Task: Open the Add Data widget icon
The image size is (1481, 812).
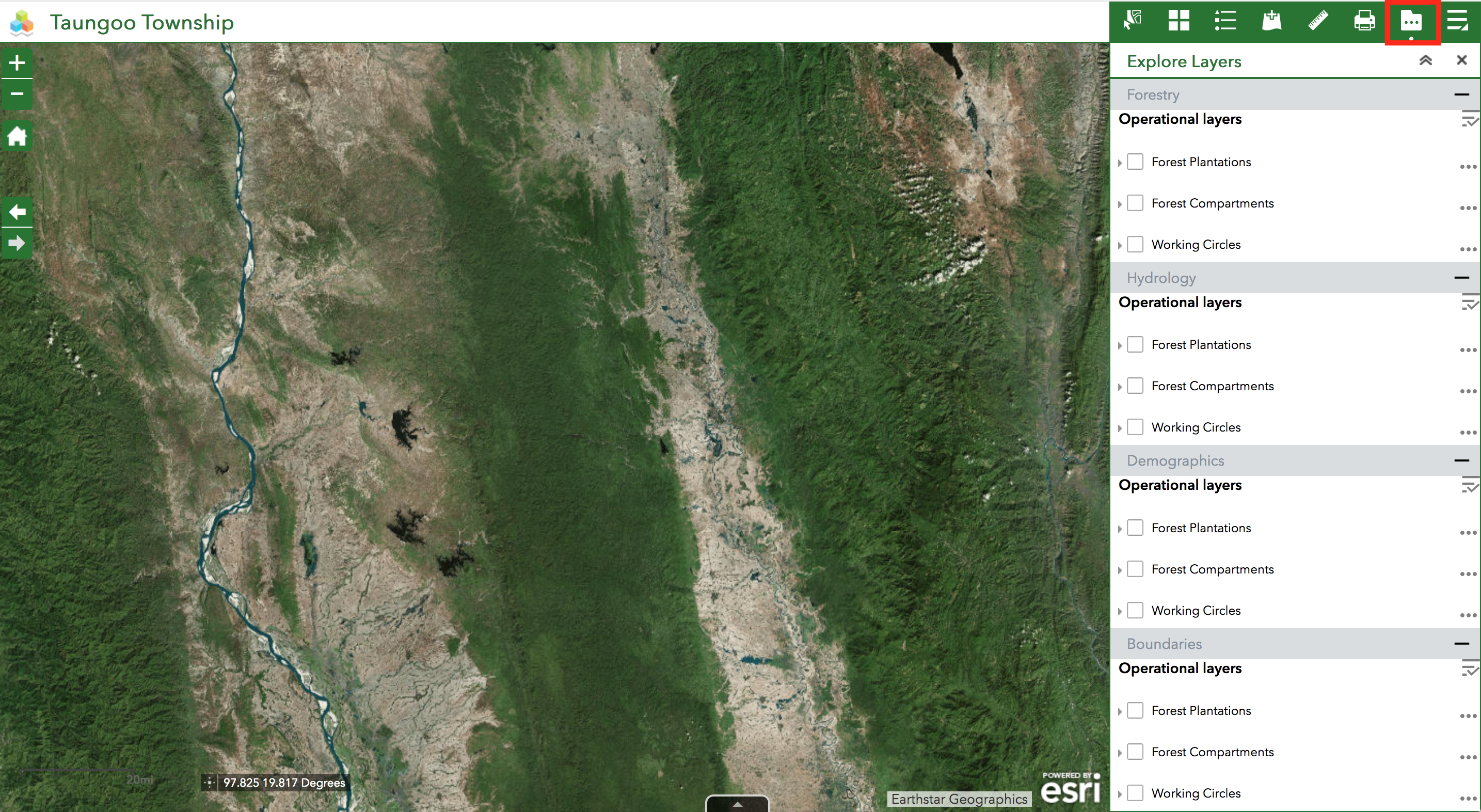Action: pos(1272,21)
